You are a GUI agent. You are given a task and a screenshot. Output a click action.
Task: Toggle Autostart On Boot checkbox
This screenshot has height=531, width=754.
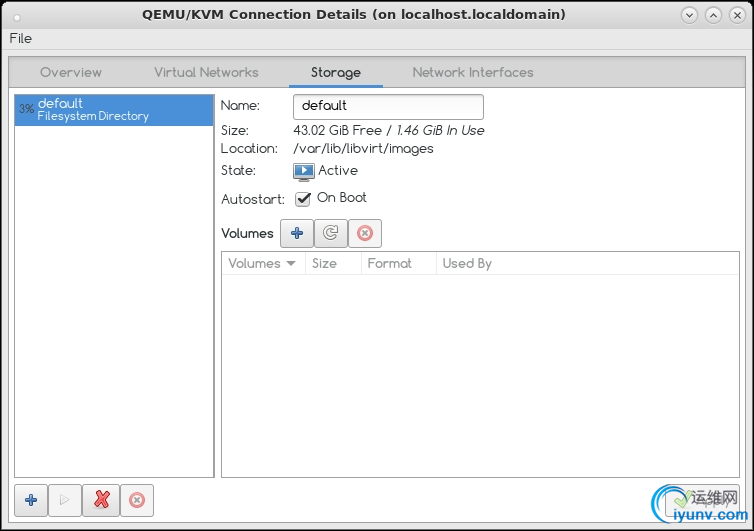pos(302,199)
